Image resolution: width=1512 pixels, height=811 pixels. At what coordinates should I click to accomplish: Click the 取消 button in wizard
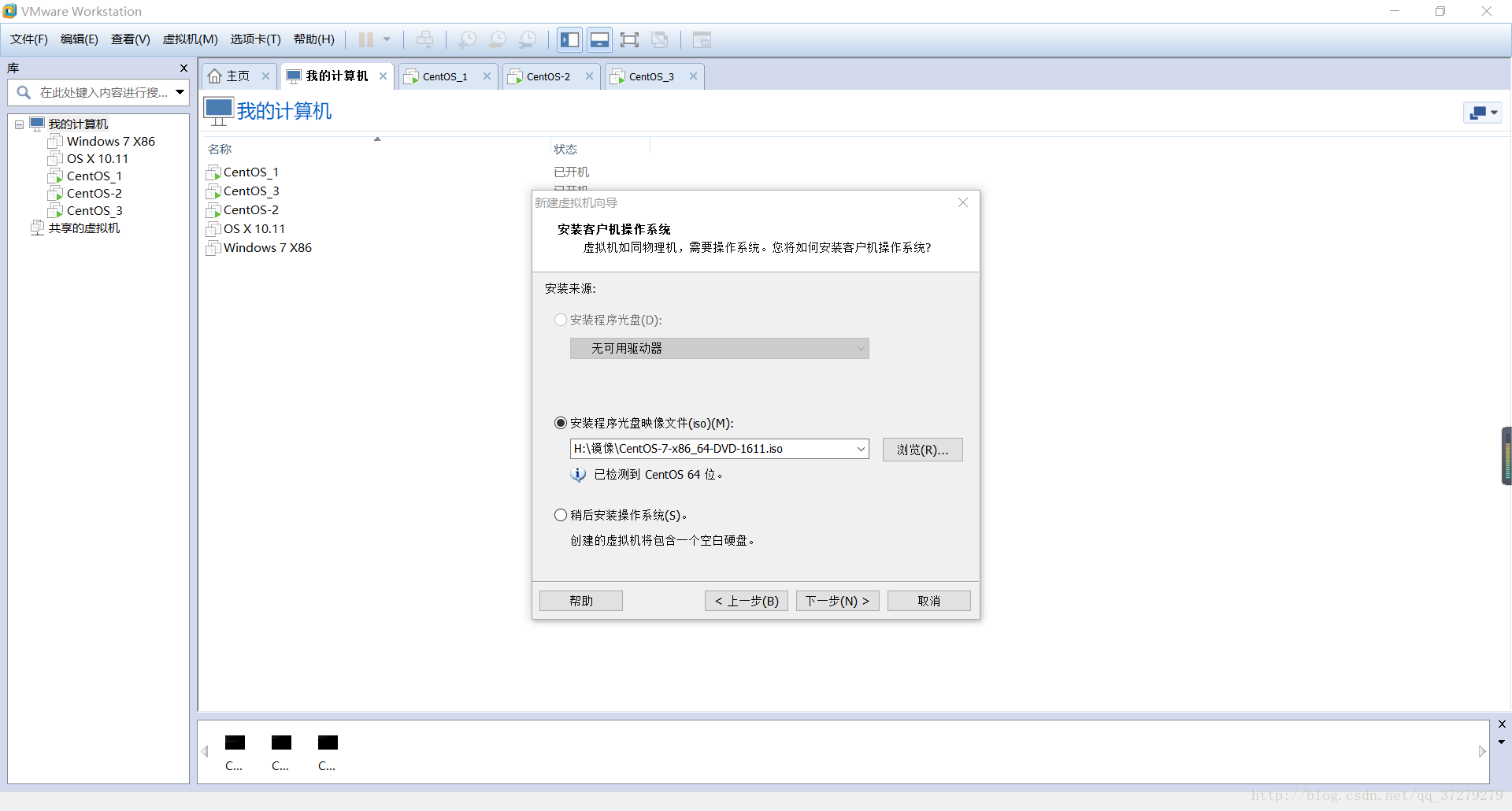click(929, 601)
